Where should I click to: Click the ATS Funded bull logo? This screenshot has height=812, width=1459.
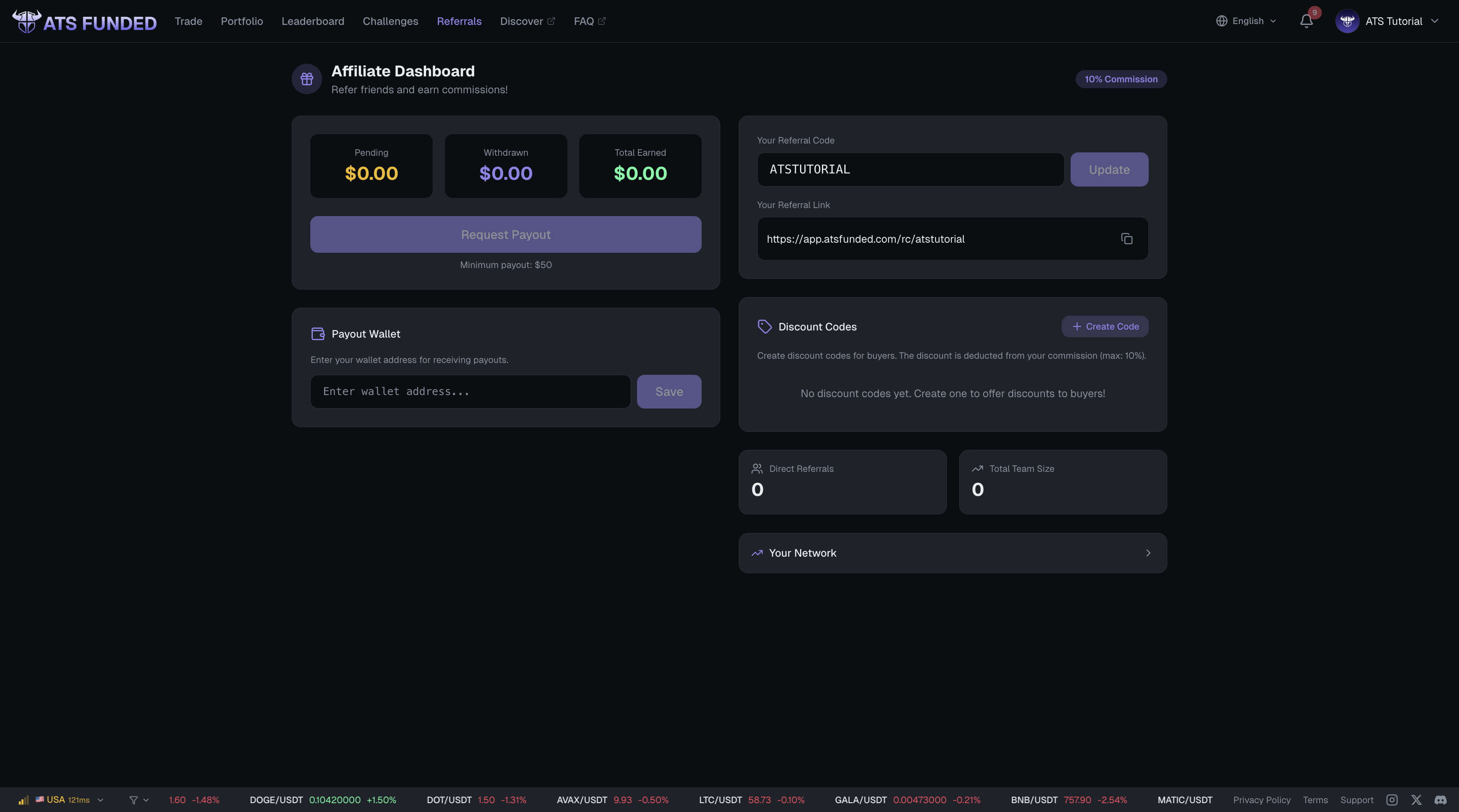[x=27, y=22]
